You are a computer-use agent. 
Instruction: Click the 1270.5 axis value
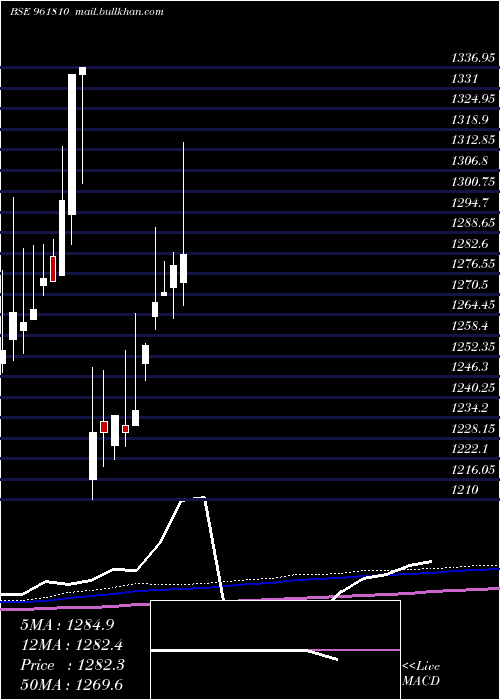[470, 284]
